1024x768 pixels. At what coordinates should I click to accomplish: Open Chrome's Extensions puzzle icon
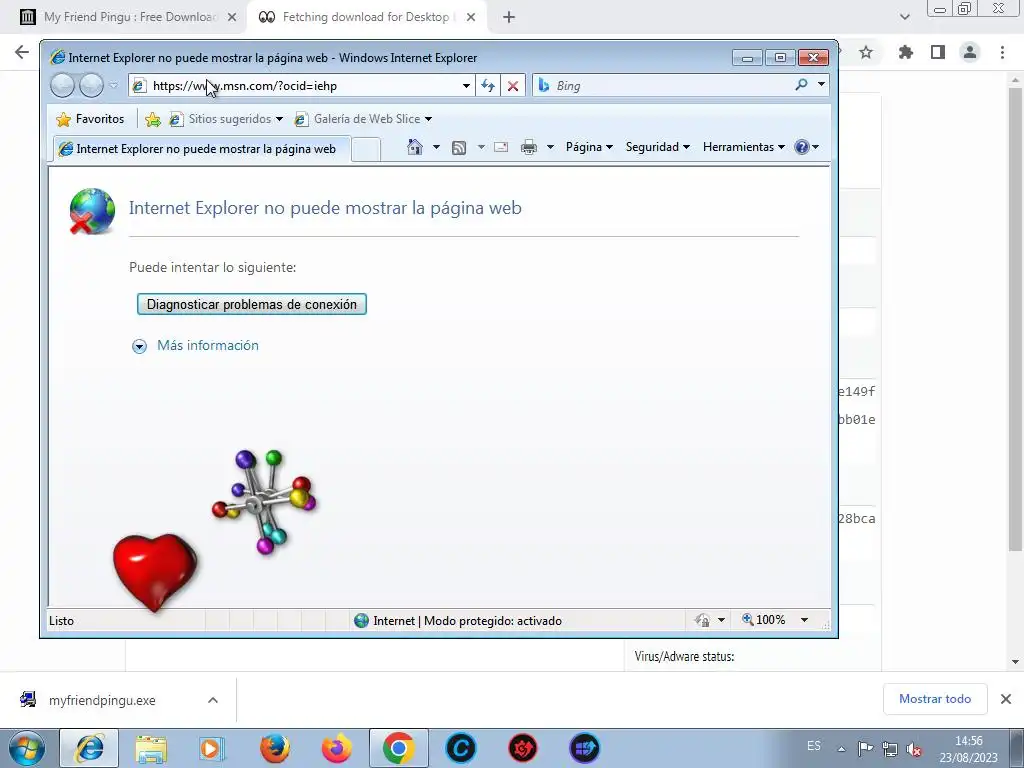[906, 52]
